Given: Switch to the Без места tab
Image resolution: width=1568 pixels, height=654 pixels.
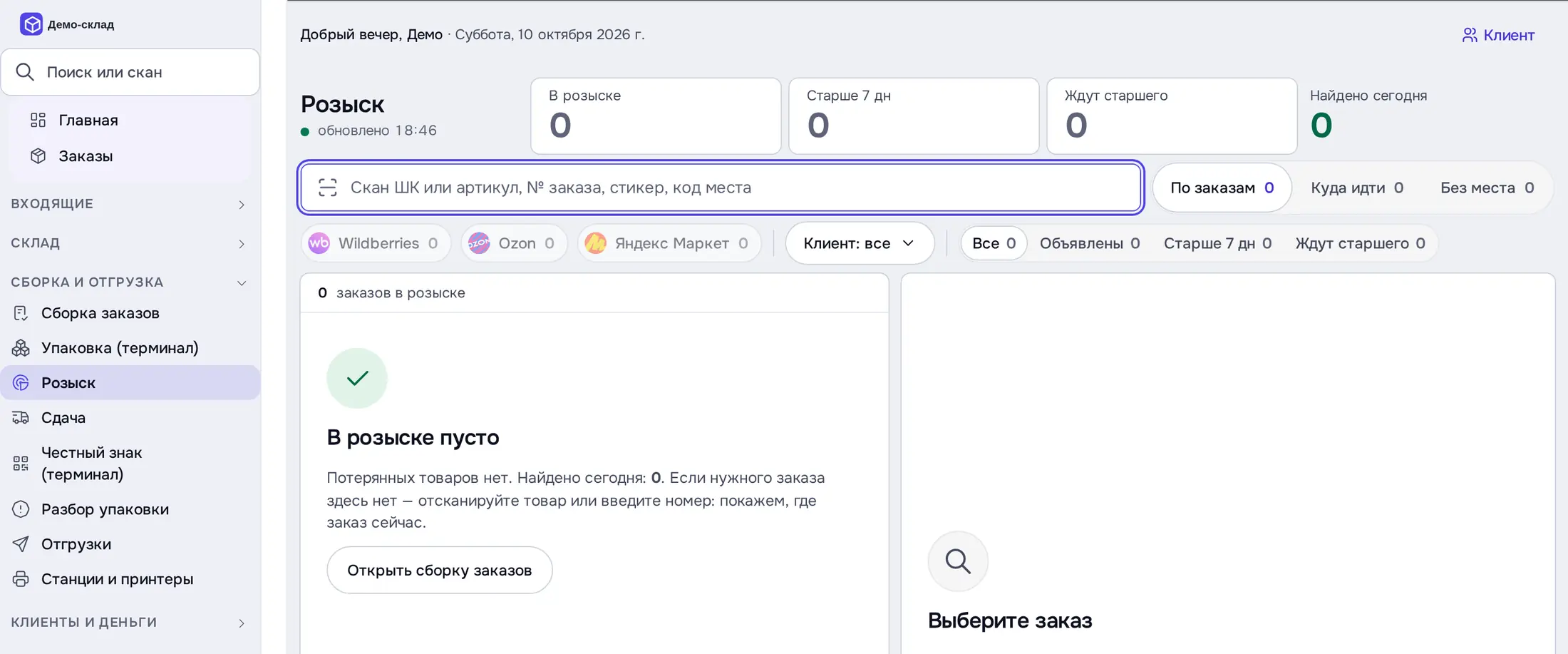Looking at the screenshot, I should click(1487, 188).
